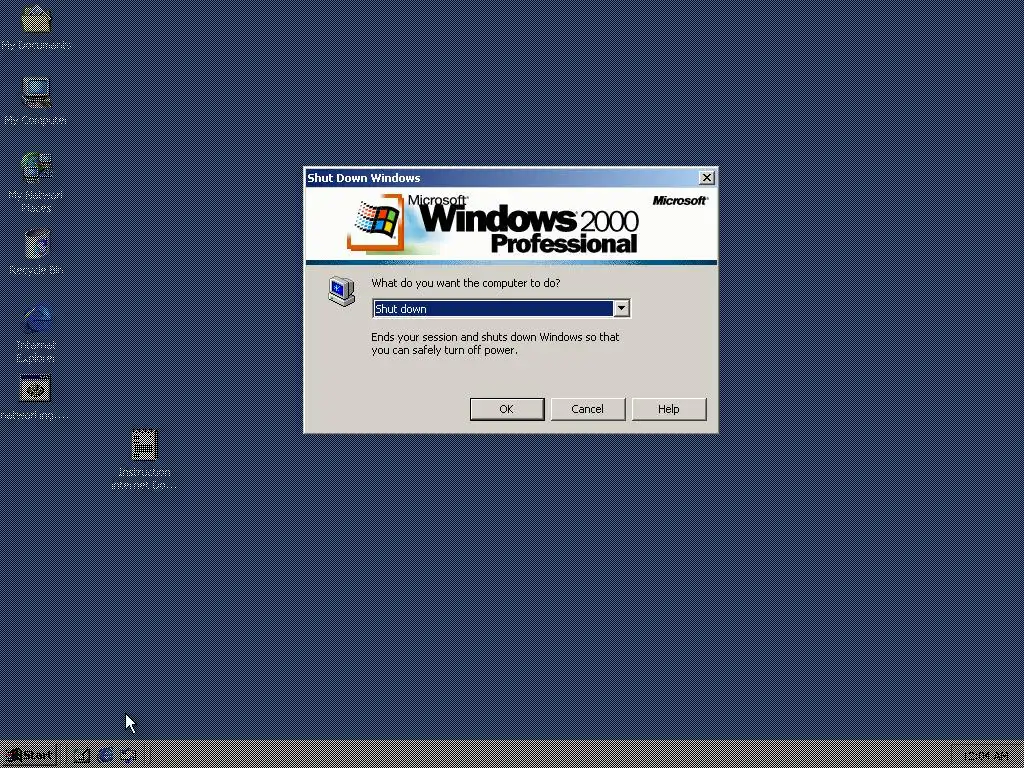This screenshot has width=1024, height=768.
Task: Select the My Network Places icon
Action: click(x=36, y=183)
